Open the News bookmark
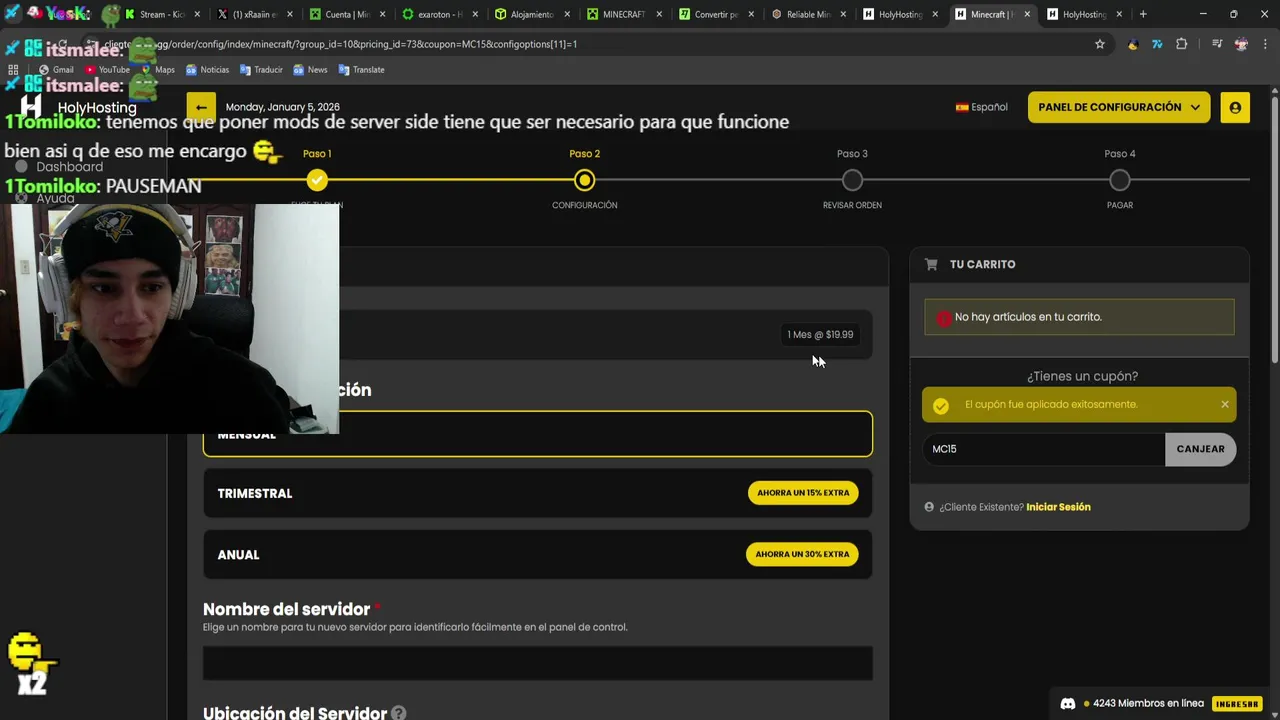This screenshot has height=720, width=1280. (x=310, y=70)
